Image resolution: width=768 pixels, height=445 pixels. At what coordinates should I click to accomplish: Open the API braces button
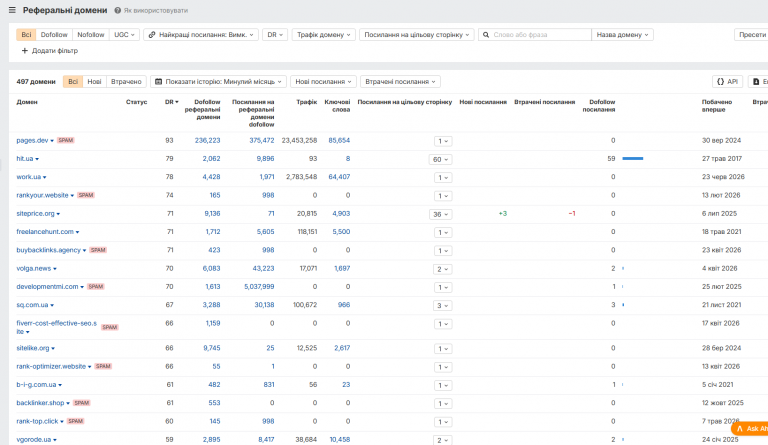coord(727,82)
